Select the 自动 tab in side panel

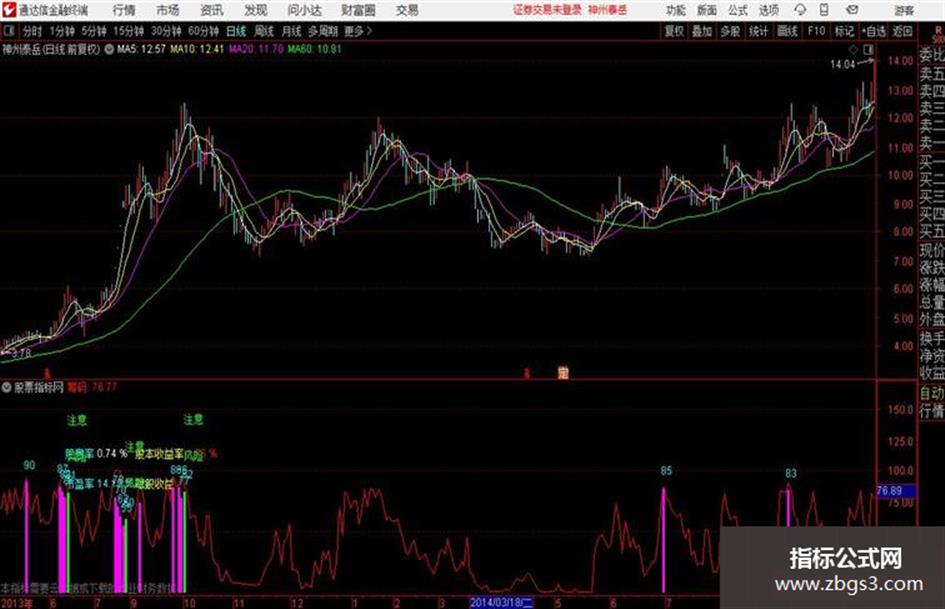coord(931,394)
